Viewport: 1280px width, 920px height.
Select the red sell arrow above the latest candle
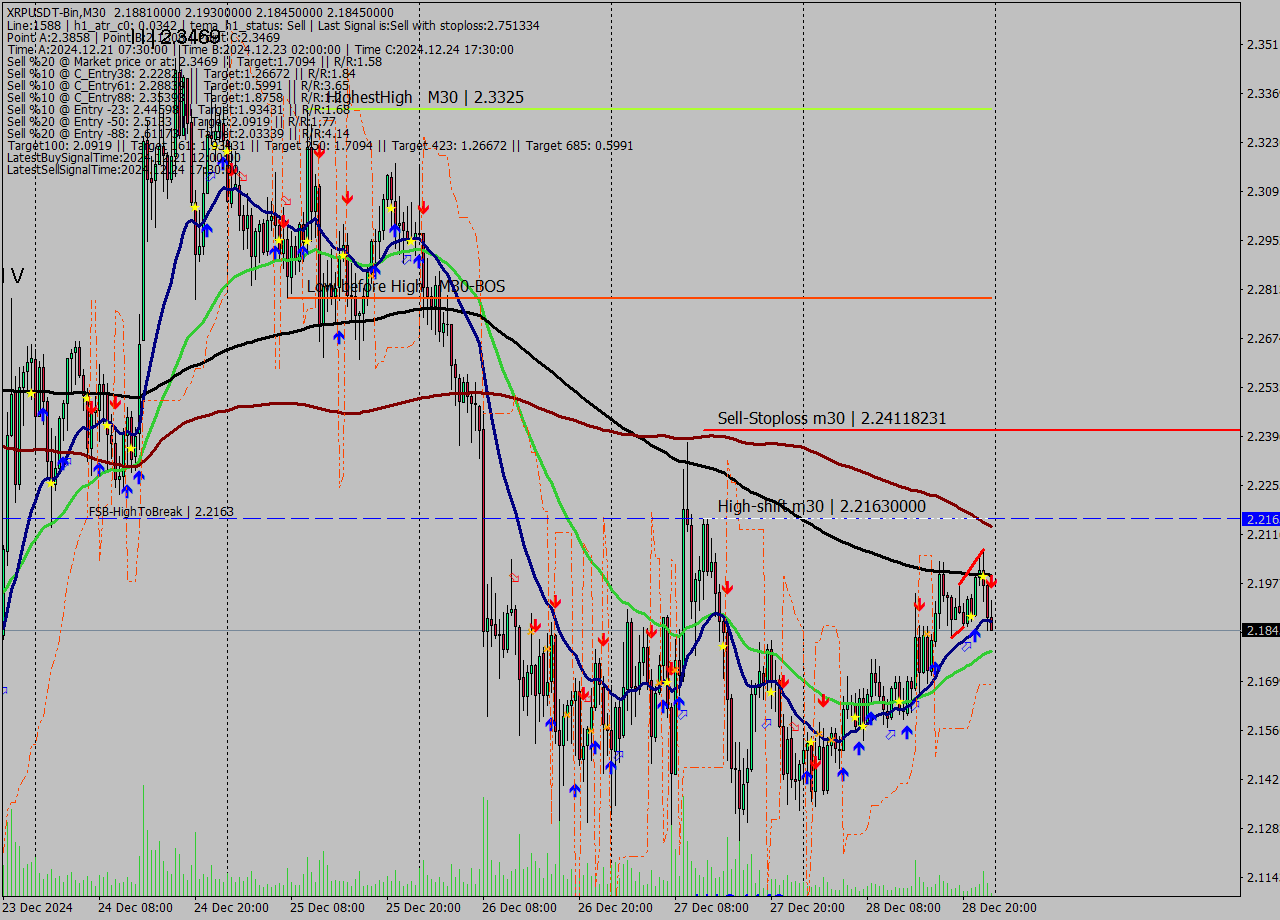(991, 582)
